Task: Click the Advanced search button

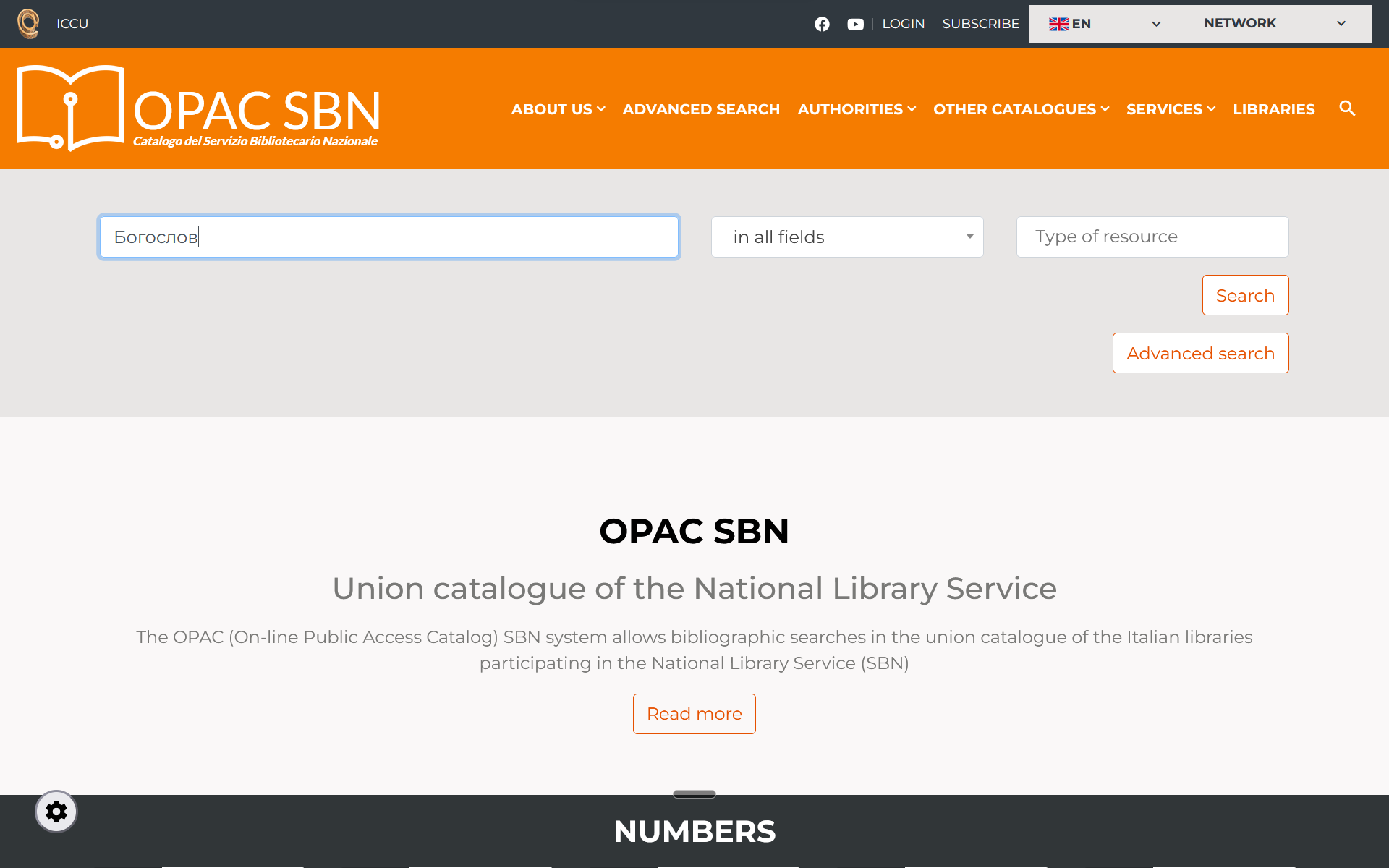Action: pyautogui.click(x=1200, y=354)
